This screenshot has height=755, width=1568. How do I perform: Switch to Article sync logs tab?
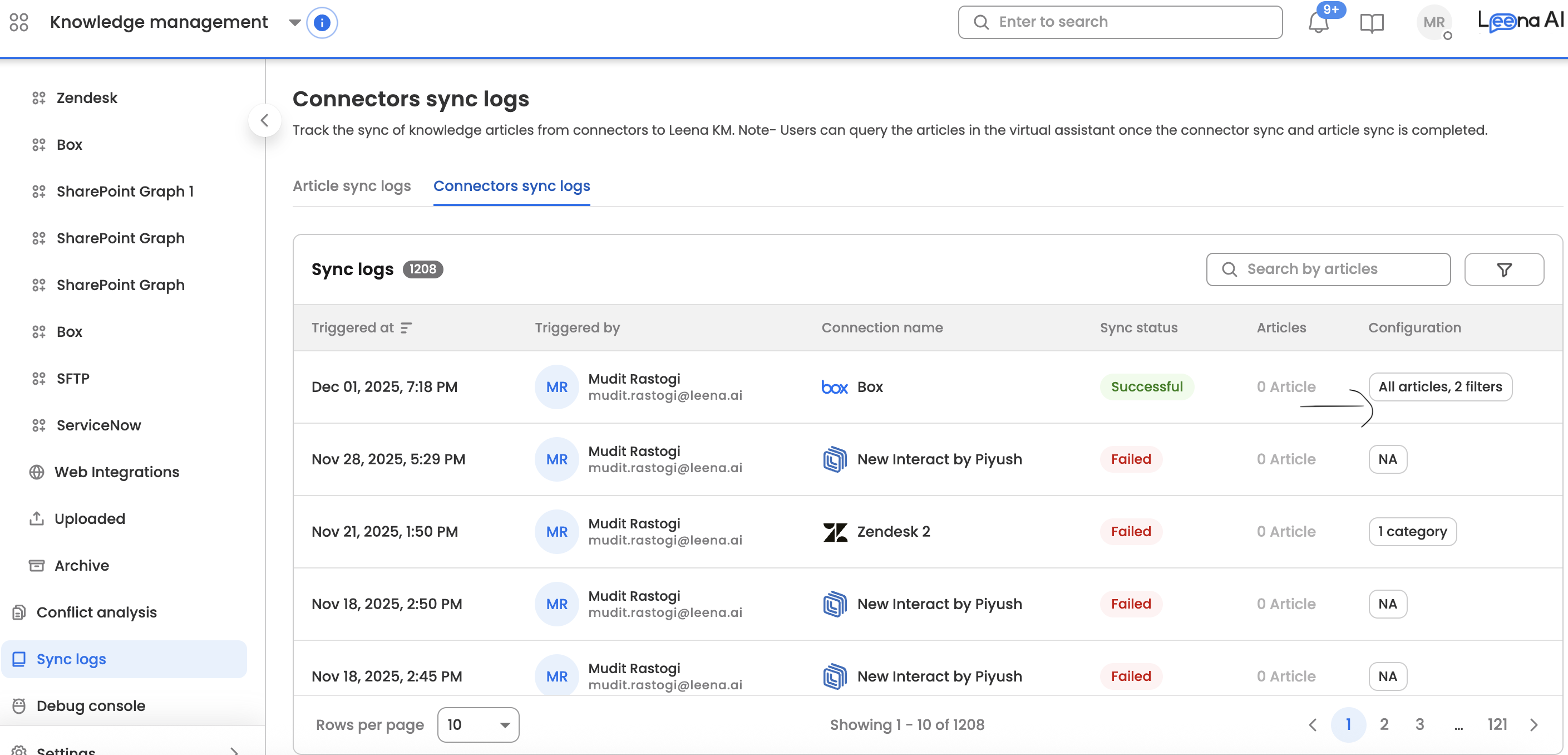coord(351,186)
